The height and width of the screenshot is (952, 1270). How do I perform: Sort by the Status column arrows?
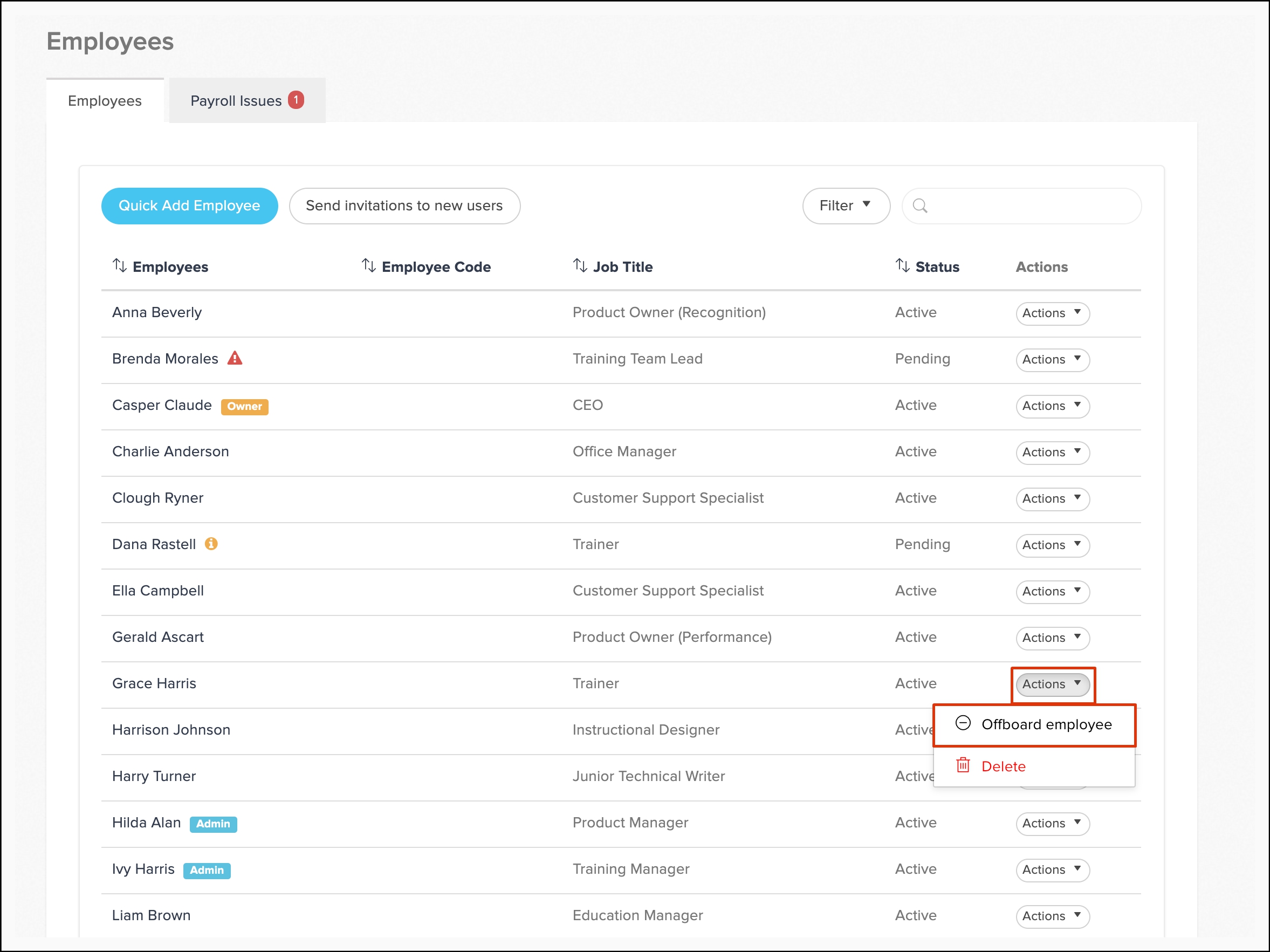point(903,266)
